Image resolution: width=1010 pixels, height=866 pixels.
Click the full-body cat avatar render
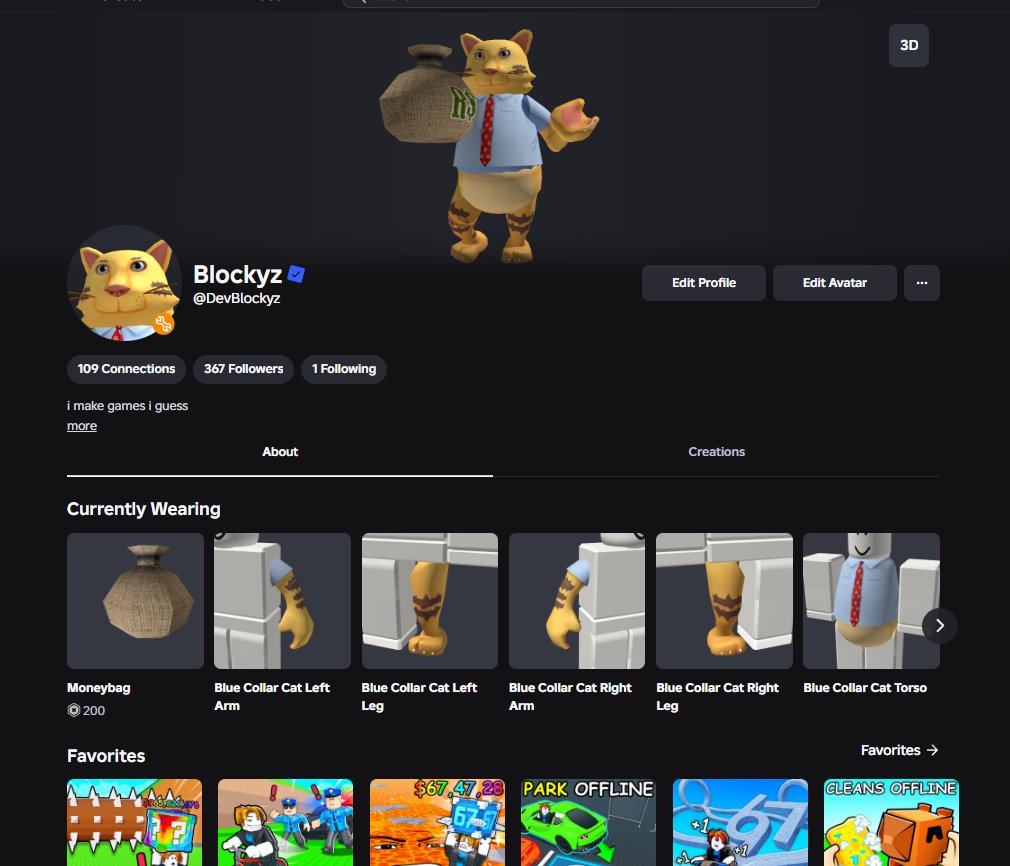point(490,145)
